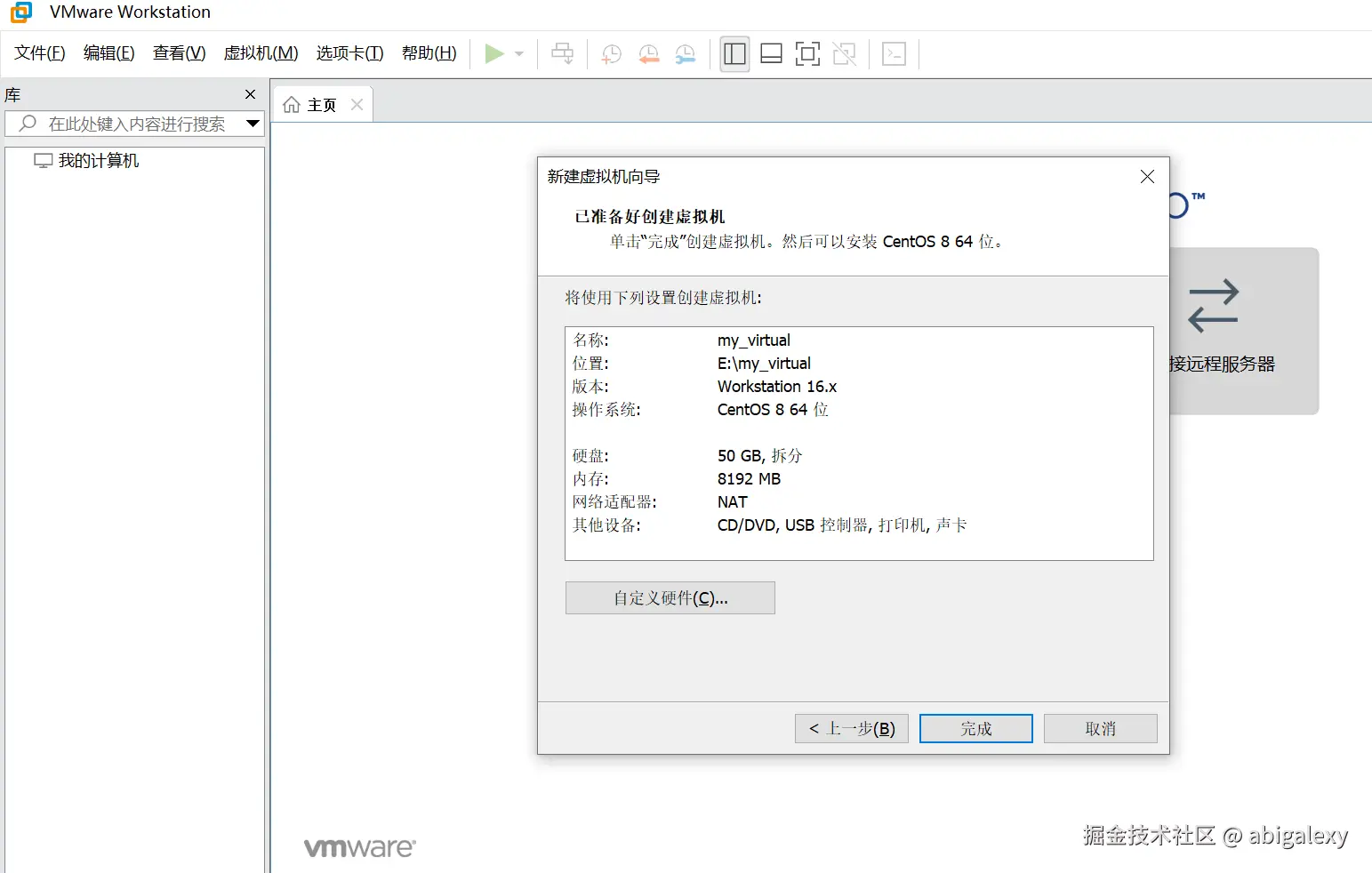
Task: Take a snapshot using the snapshot clock icon
Action: coord(611,53)
